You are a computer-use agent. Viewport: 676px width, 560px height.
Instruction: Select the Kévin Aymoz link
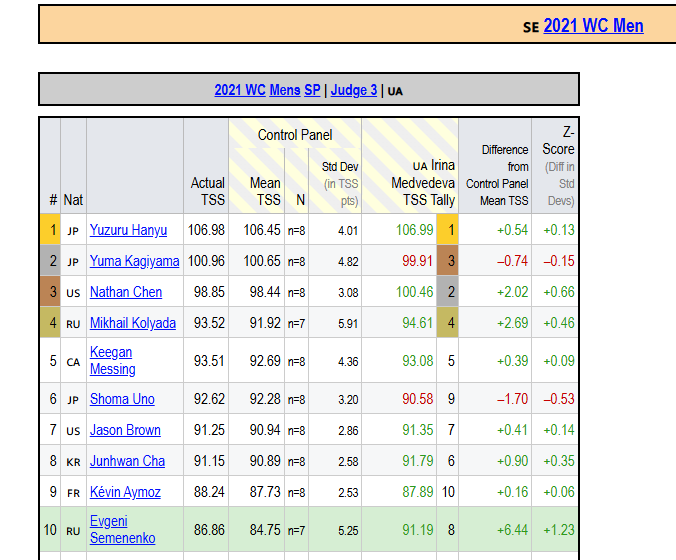124,492
